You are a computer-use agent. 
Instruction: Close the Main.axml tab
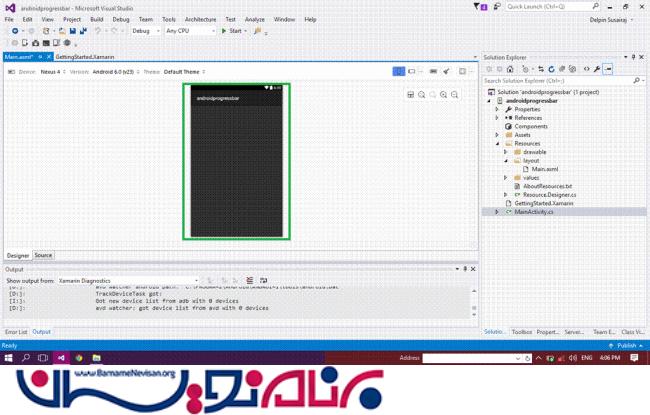pyautogui.click(x=49, y=57)
